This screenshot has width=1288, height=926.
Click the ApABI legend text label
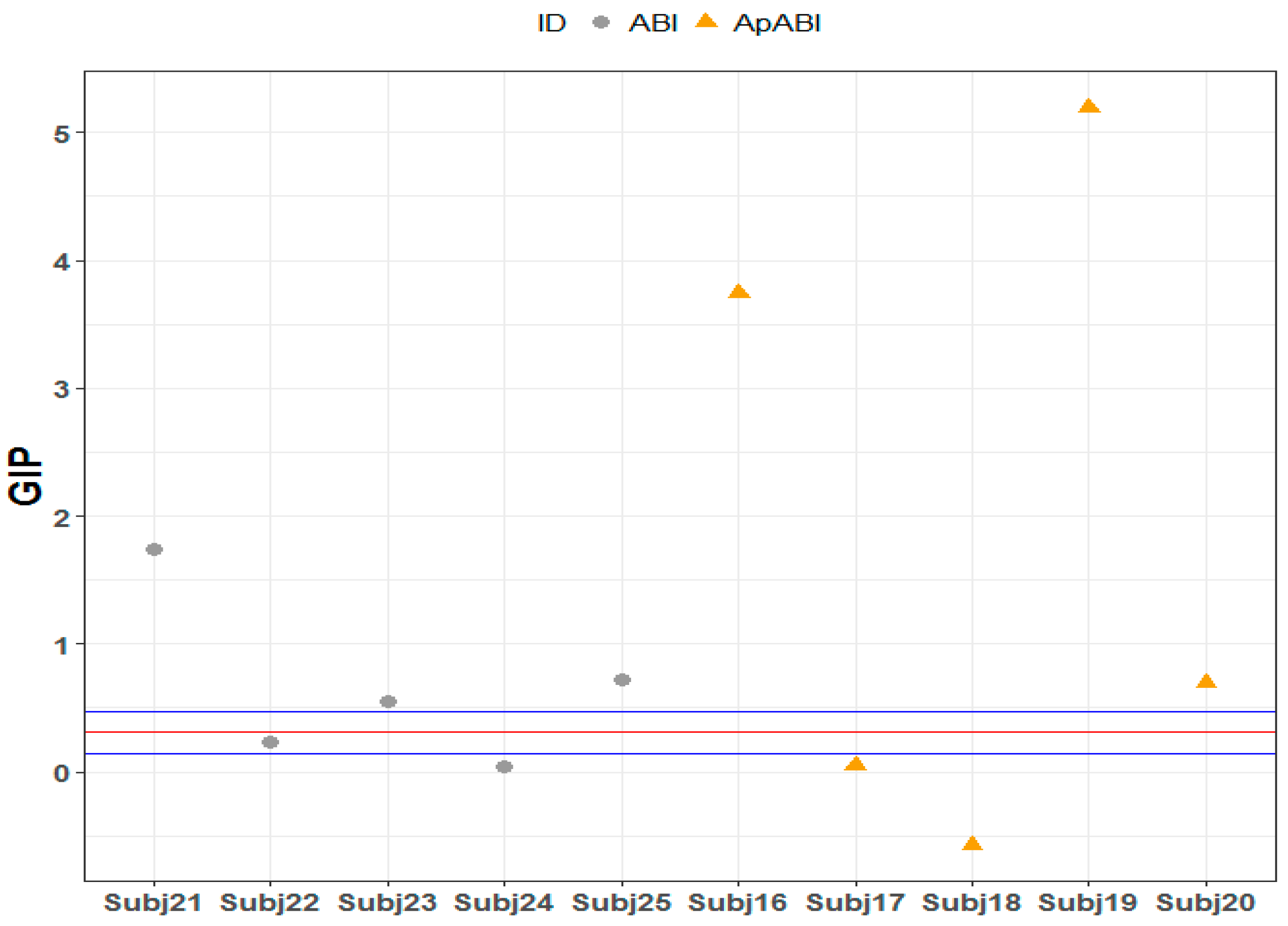[x=777, y=23]
